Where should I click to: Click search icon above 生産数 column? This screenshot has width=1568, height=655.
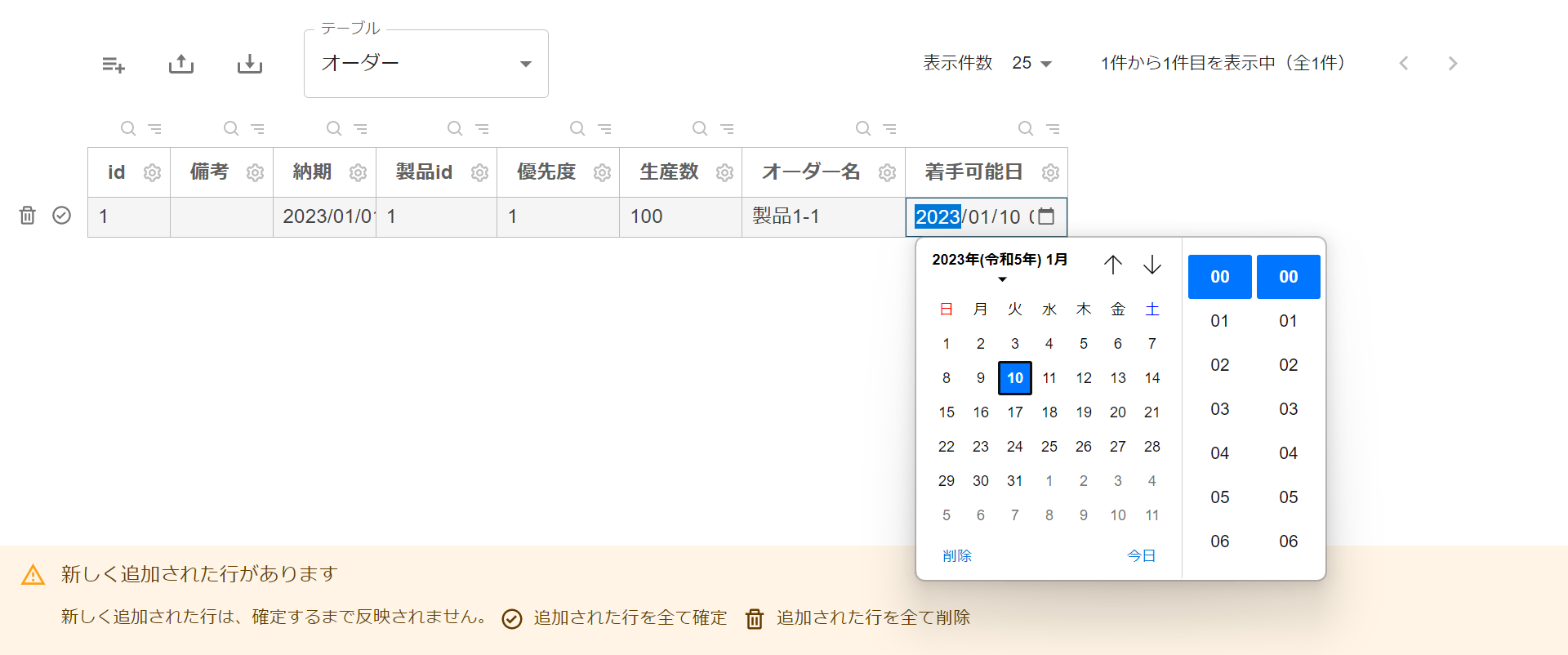click(x=700, y=128)
